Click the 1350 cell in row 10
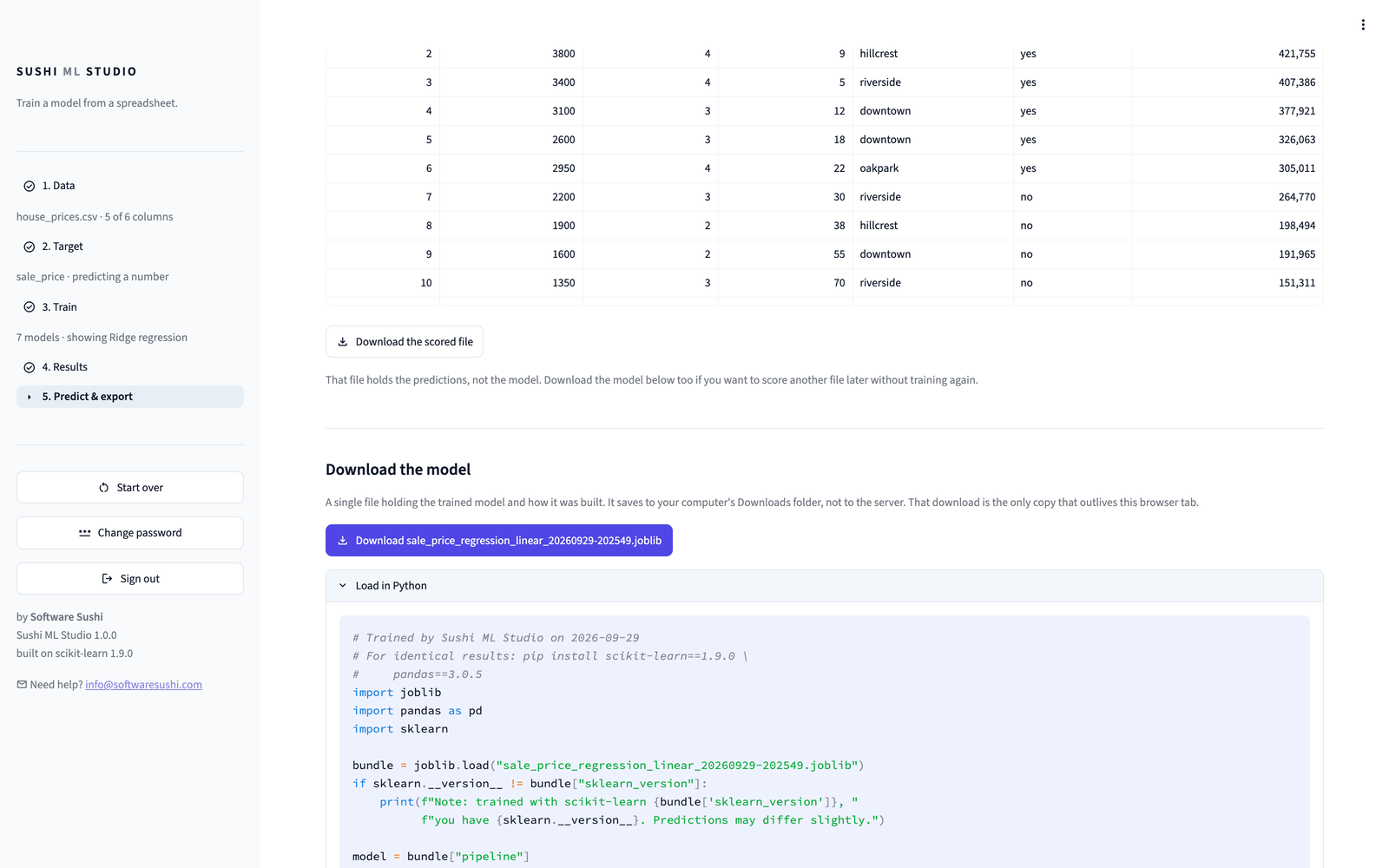1389x868 pixels. [511, 283]
